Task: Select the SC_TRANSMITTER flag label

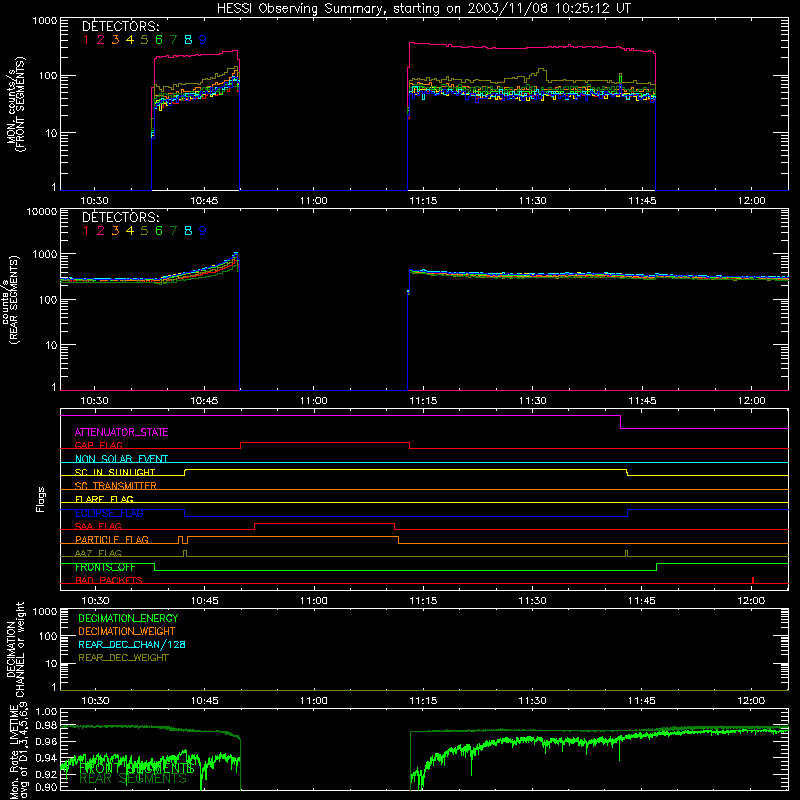Action: click(115, 486)
